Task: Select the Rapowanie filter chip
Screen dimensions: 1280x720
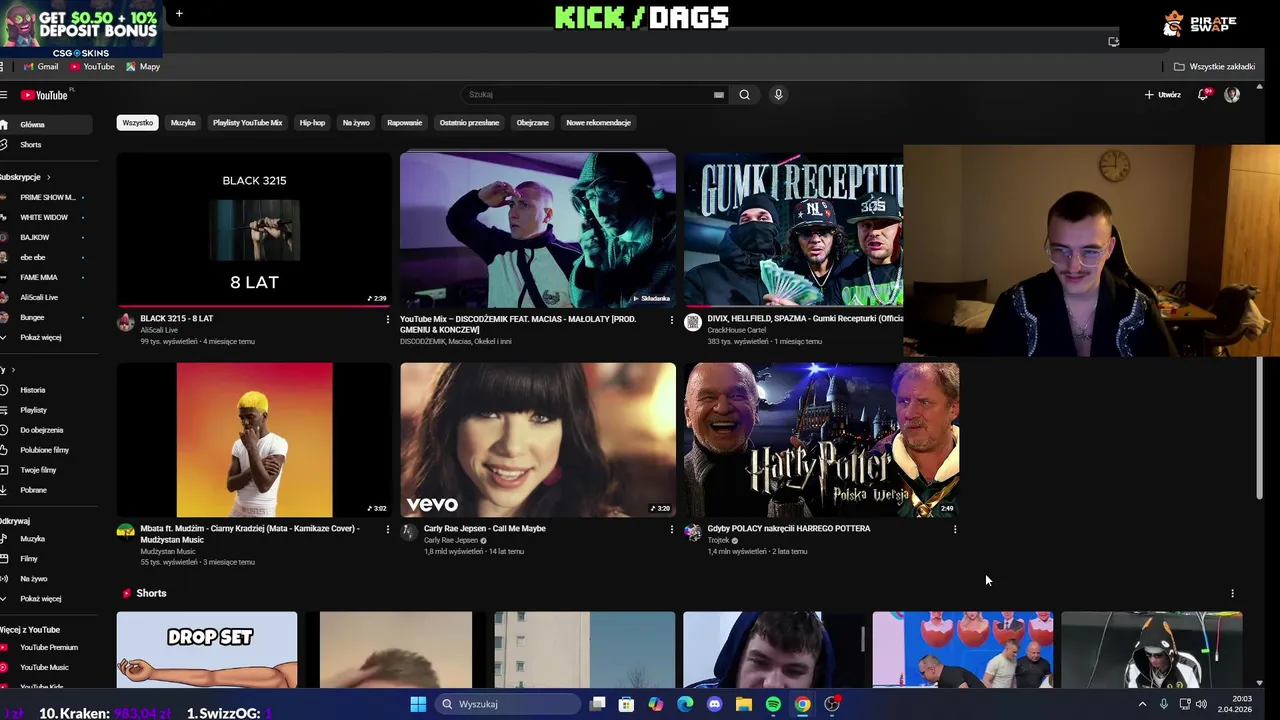Action: coord(404,123)
